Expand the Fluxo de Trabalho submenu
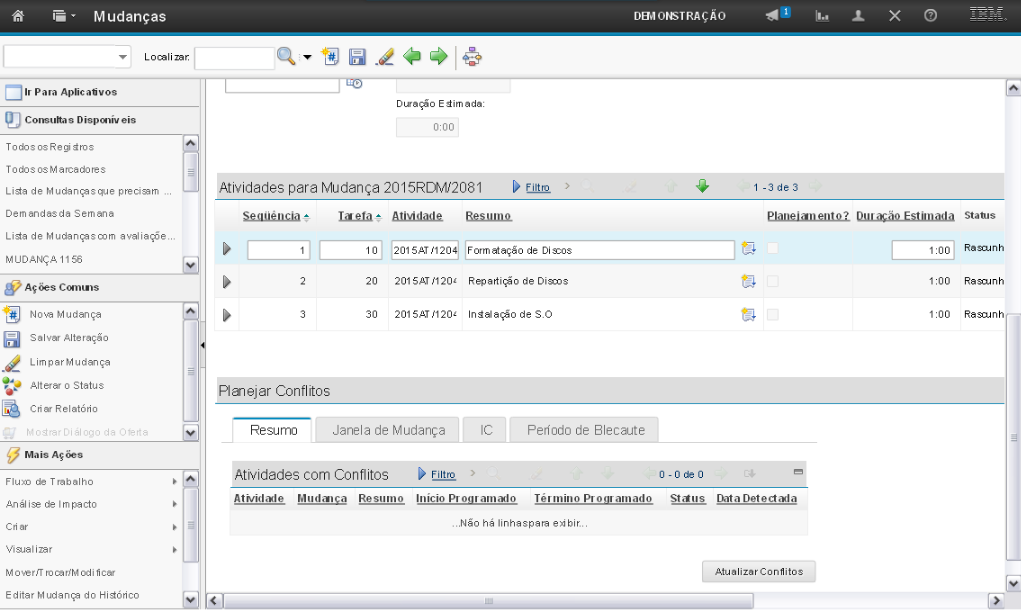Screen dimensions: 1021x610 [174, 482]
